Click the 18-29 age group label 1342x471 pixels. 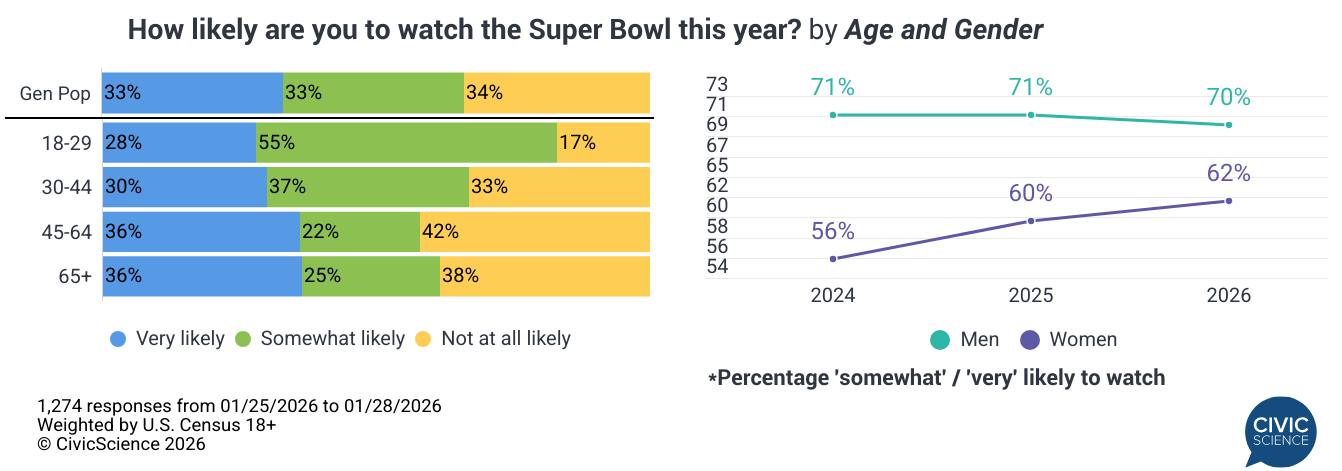pos(68,143)
